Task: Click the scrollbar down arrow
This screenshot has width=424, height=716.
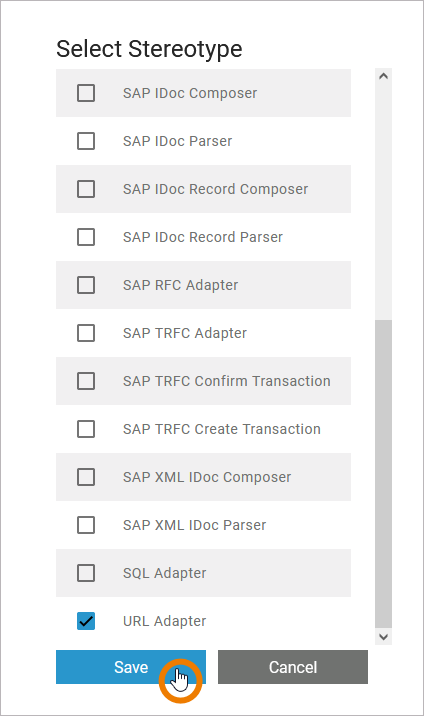Action: 383,637
